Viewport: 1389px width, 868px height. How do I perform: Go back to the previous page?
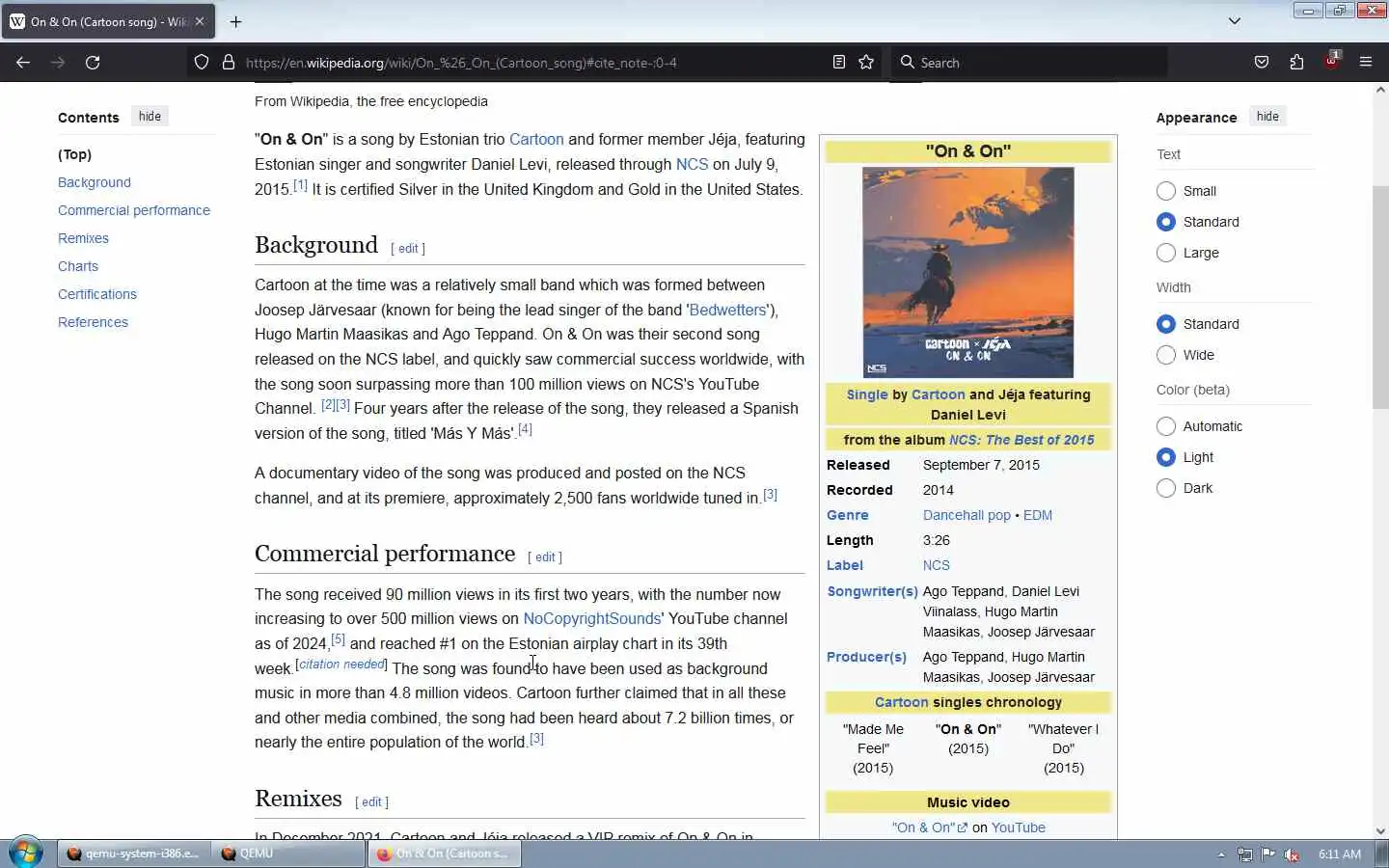click(x=23, y=62)
